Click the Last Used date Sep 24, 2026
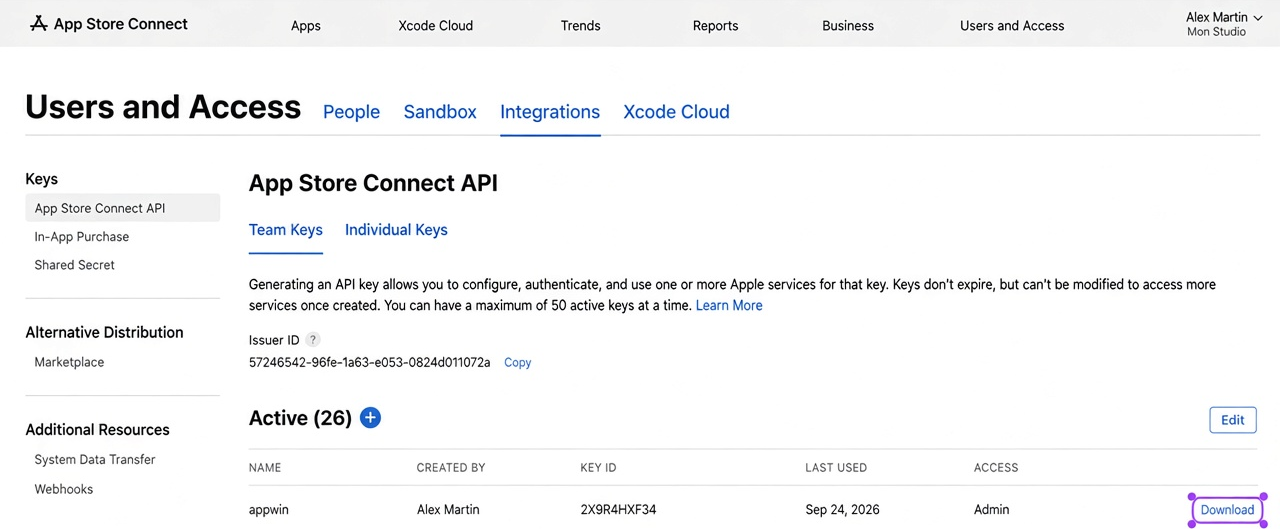Screen dimensions: 1280x529 coord(842,510)
